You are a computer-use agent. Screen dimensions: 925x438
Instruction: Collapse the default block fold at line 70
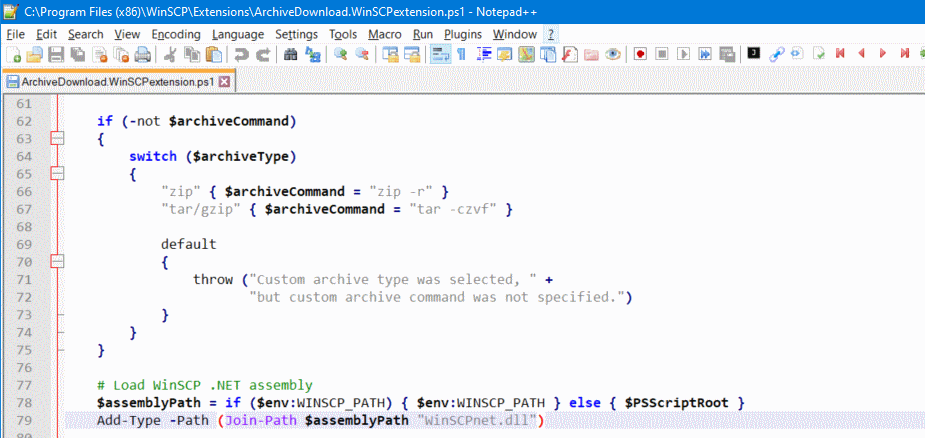57,261
